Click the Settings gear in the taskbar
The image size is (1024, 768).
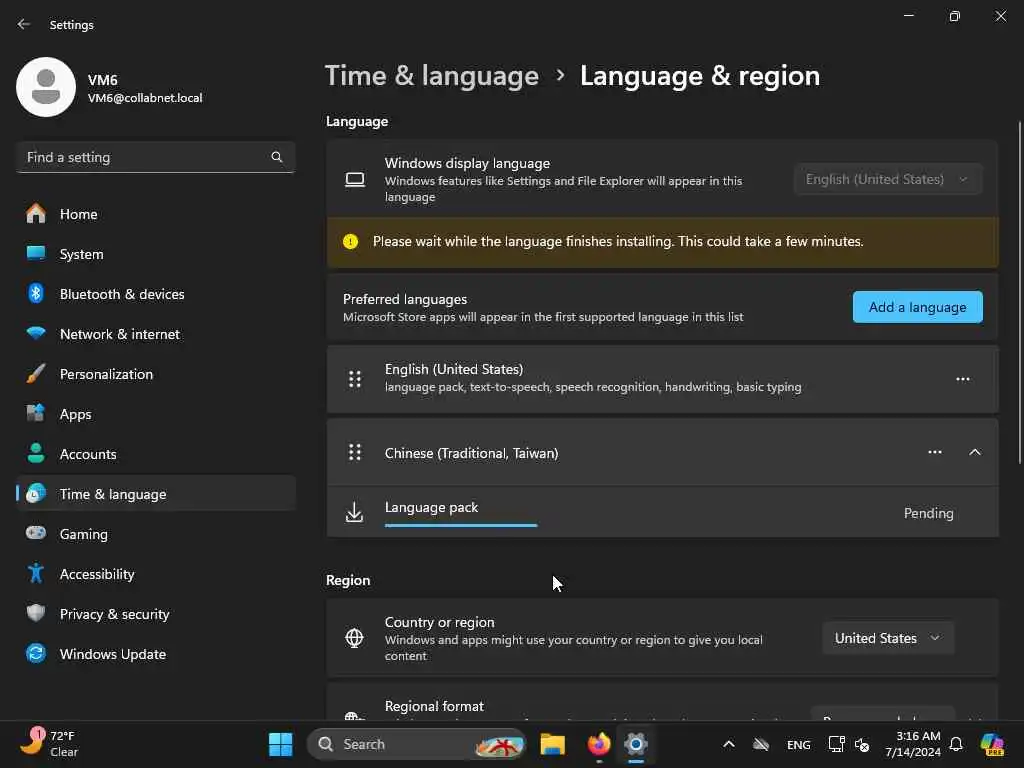coord(635,744)
